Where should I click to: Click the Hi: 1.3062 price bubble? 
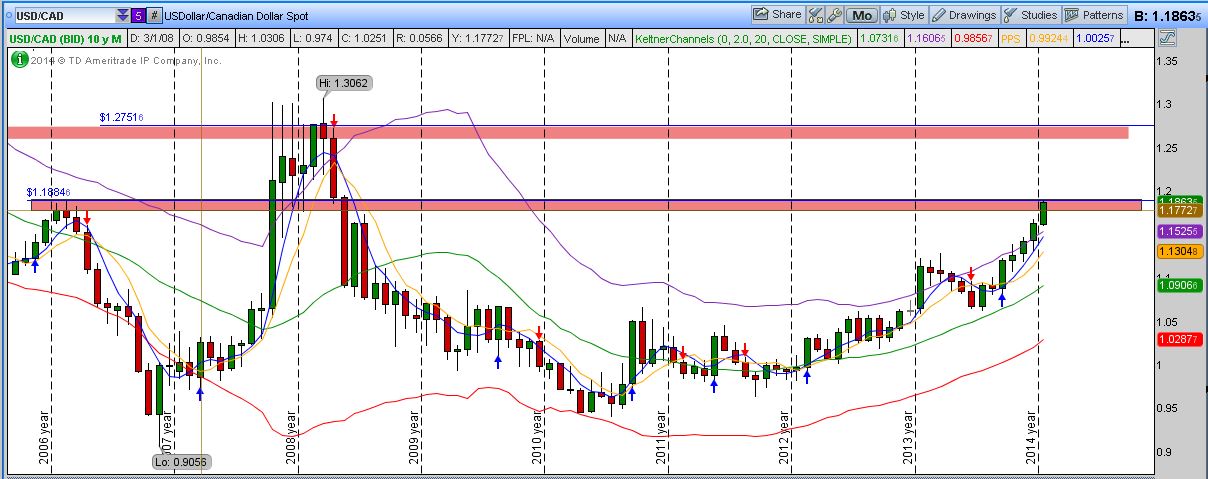pyautogui.click(x=344, y=83)
